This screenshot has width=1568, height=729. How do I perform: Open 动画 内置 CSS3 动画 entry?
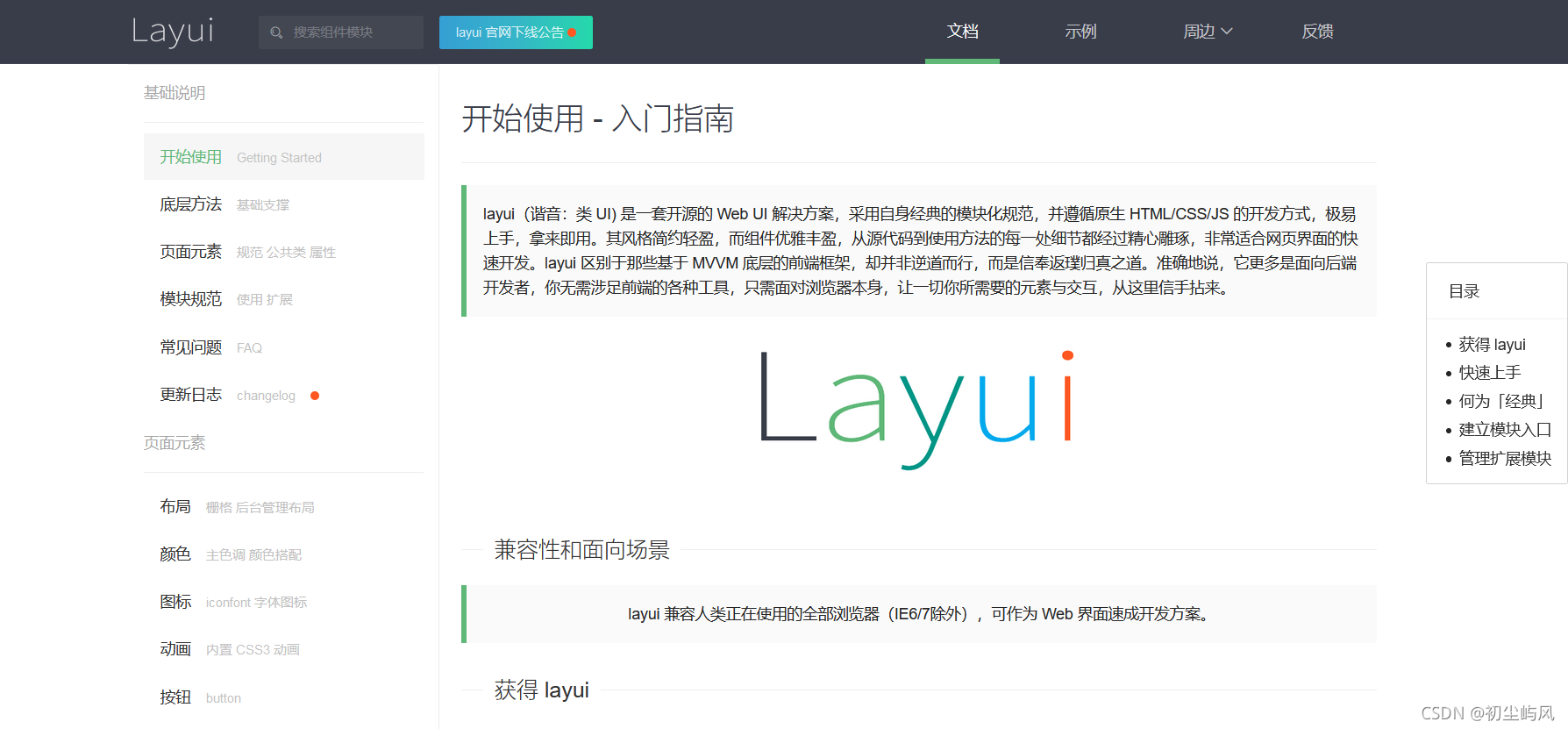tap(284, 649)
